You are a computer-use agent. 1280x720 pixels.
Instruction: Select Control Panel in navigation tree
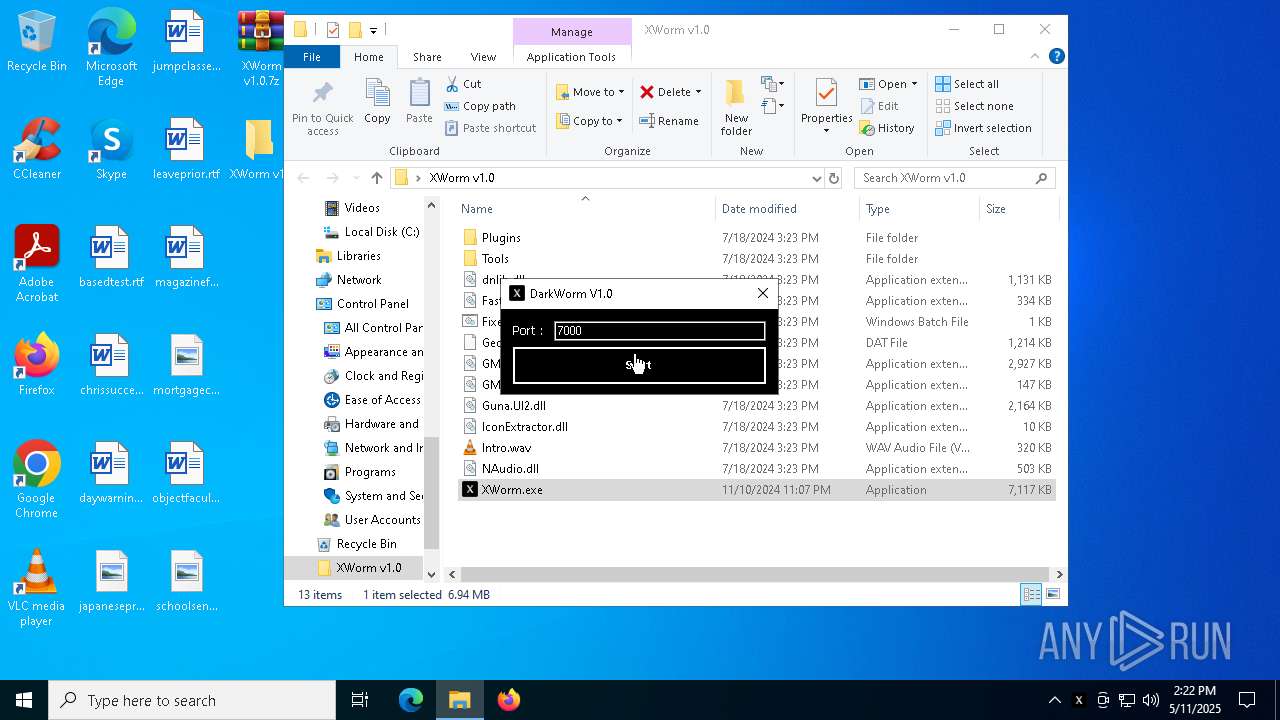(x=363, y=303)
